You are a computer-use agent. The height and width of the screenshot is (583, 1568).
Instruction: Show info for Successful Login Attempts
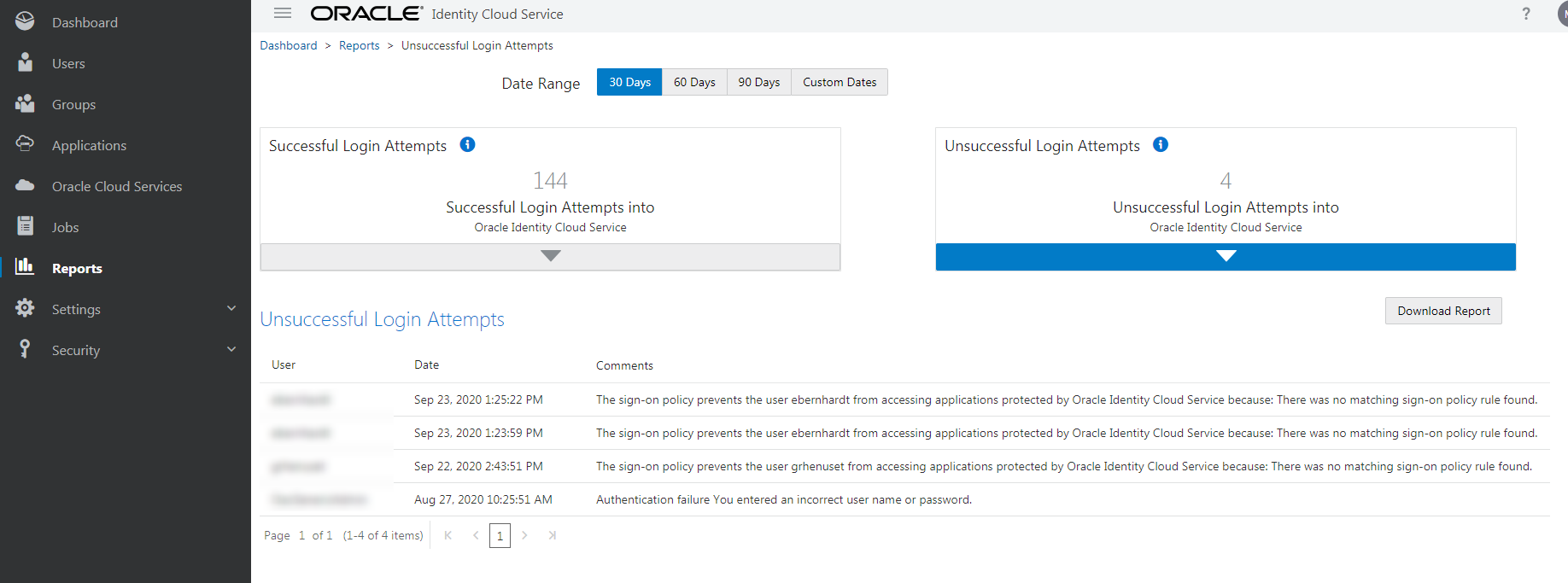tap(467, 144)
